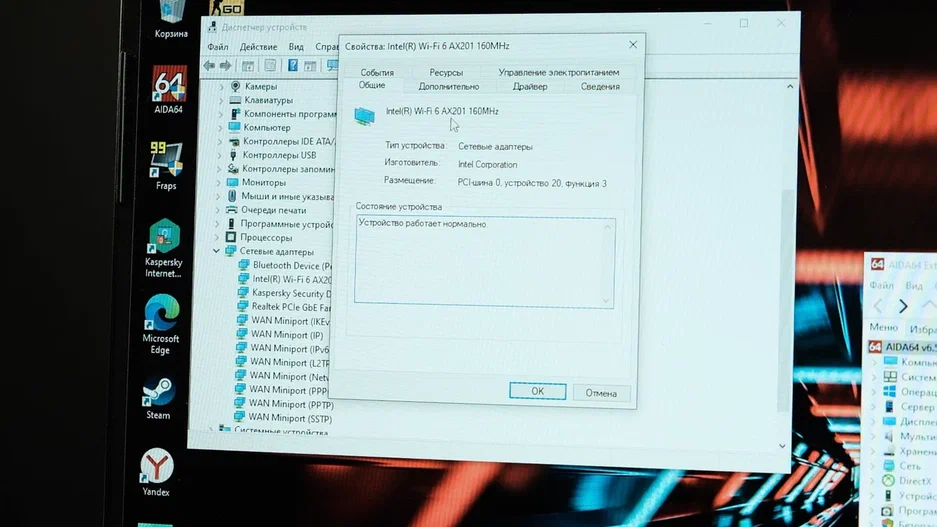Viewport: 937px width, 527px height.
Task: Open the Действие menu in Device Manager
Action: point(258,47)
